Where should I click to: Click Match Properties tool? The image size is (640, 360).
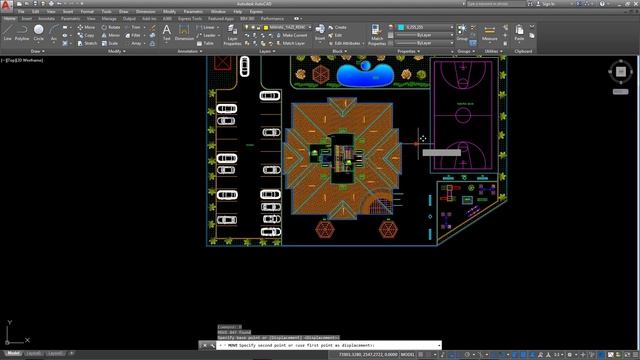point(376,34)
